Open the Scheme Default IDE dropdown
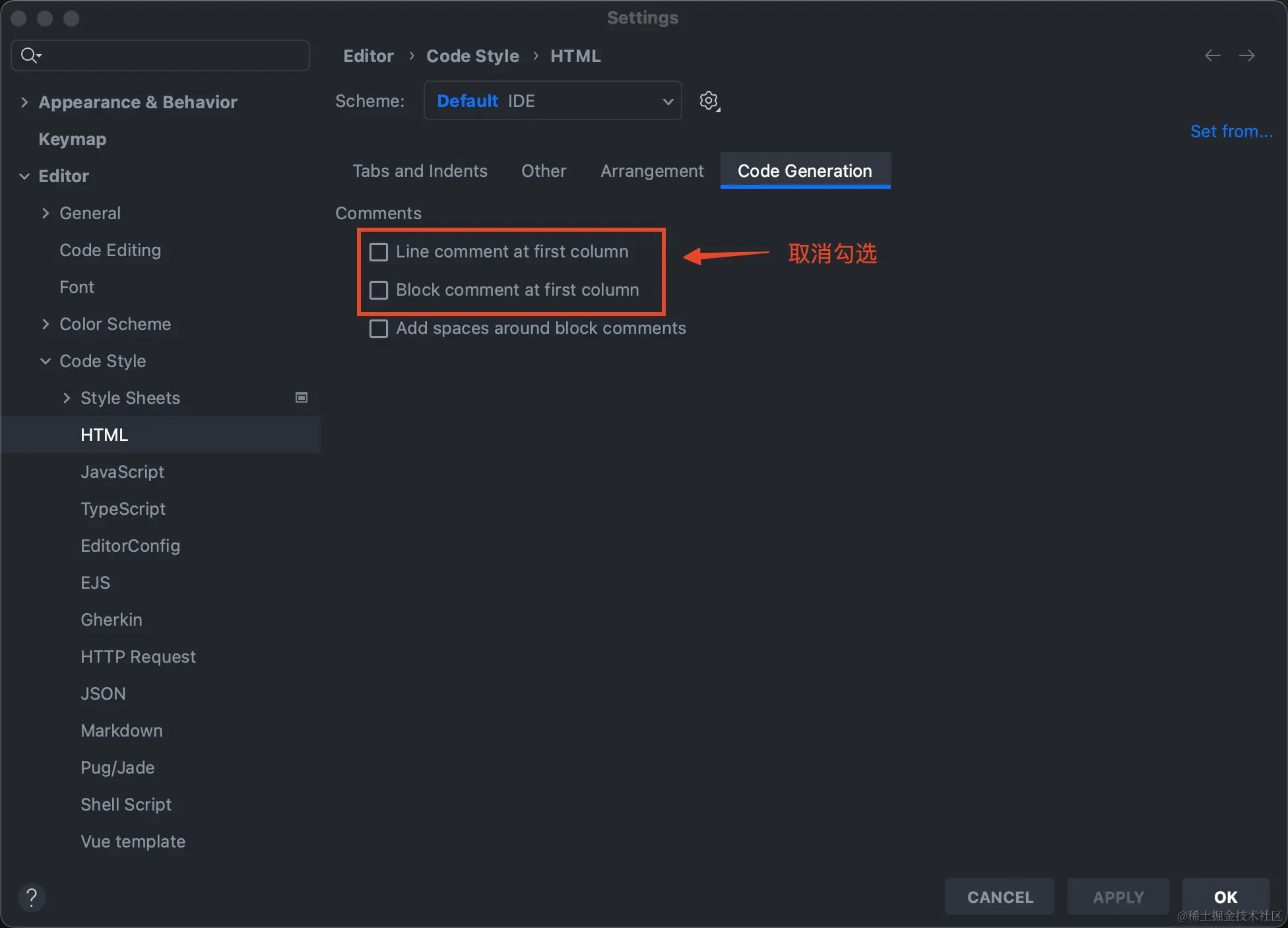The image size is (1288, 928). 552,101
